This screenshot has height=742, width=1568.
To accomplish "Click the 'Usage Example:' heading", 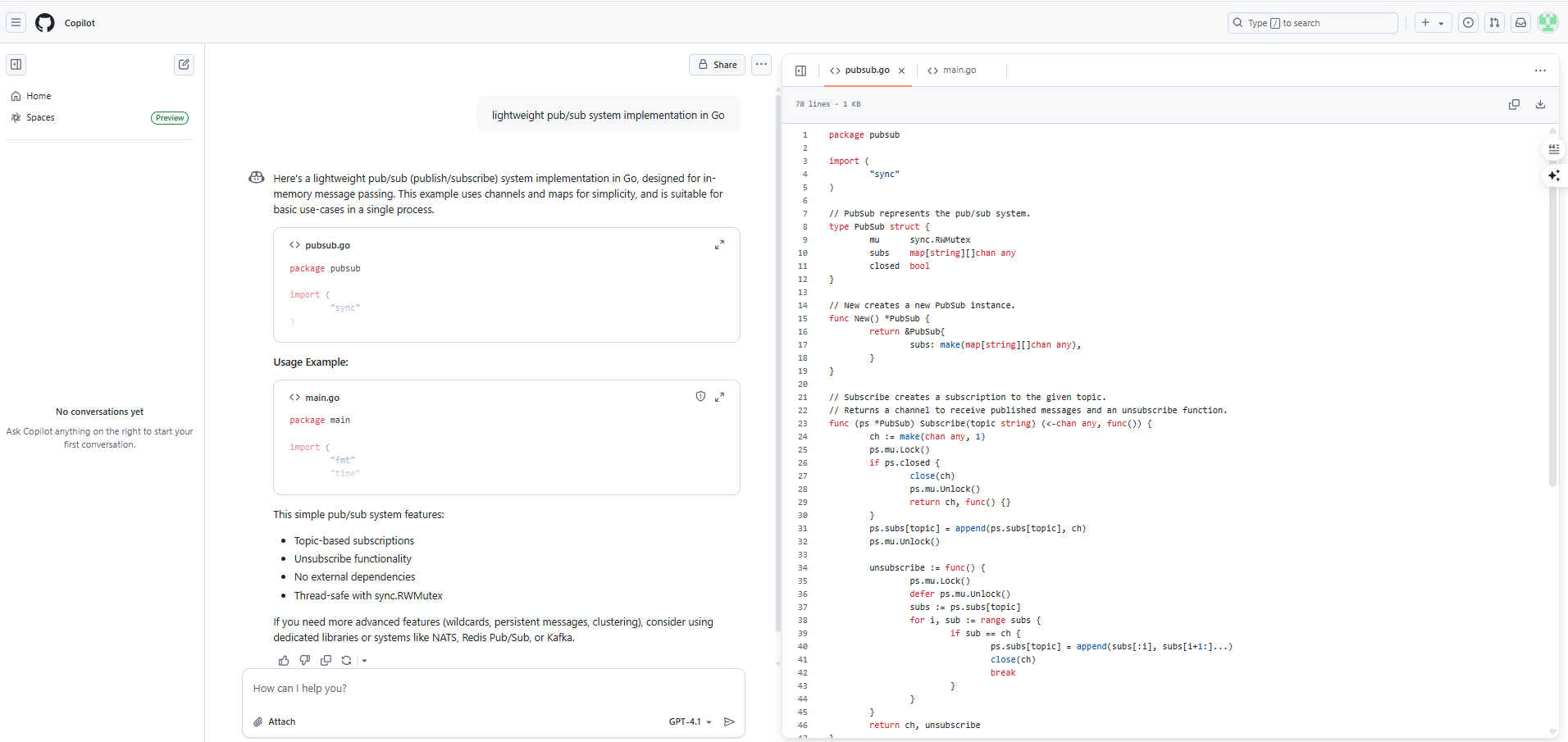I will (311, 362).
